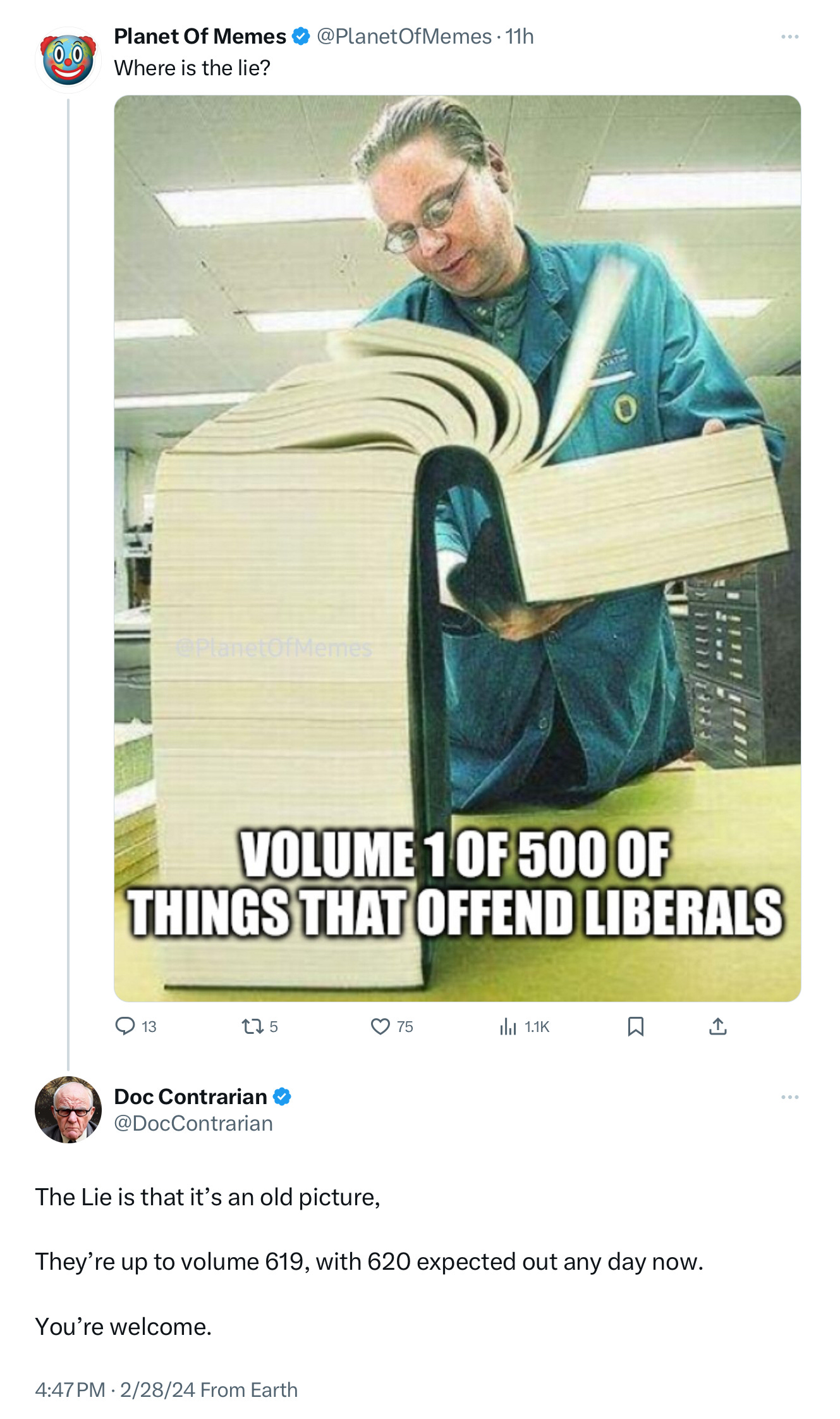Tap the repost arrows icon
The height and width of the screenshot is (1419, 840).
click(x=253, y=1026)
